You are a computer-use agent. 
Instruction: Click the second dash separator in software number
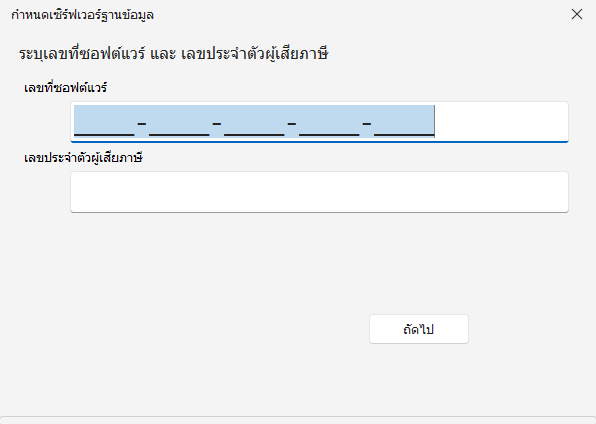coord(217,123)
